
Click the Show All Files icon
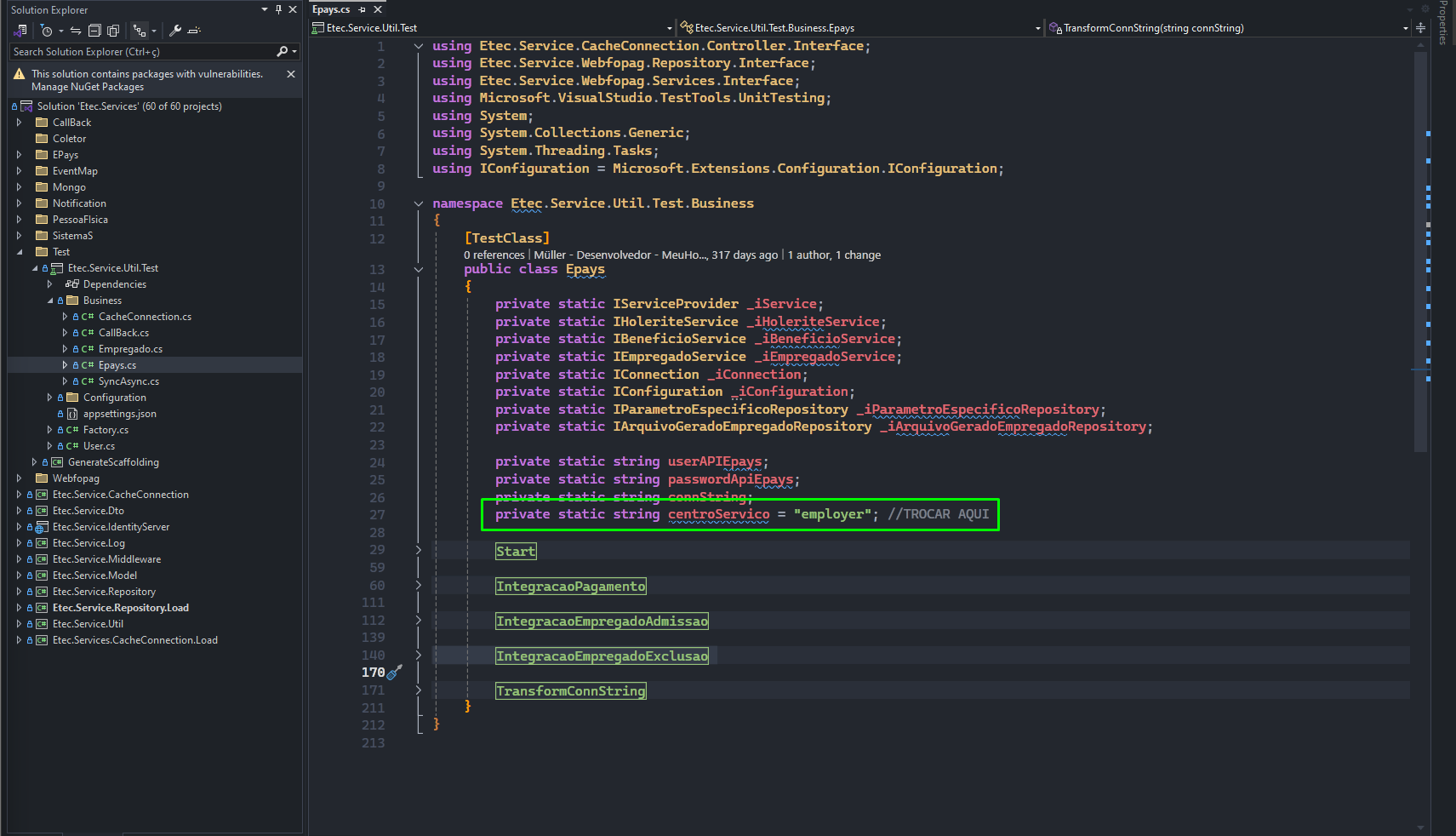[113, 31]
